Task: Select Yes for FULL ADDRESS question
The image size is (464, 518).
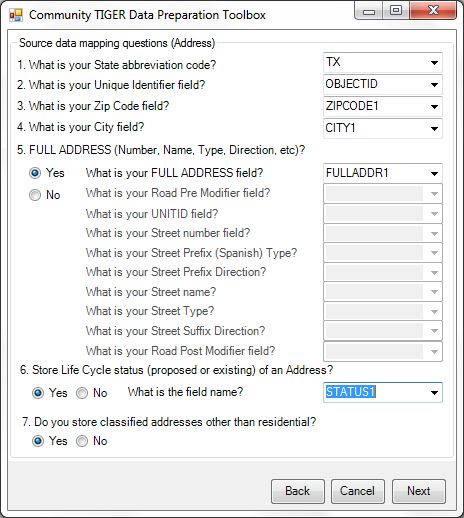Action: pos(35,173)
